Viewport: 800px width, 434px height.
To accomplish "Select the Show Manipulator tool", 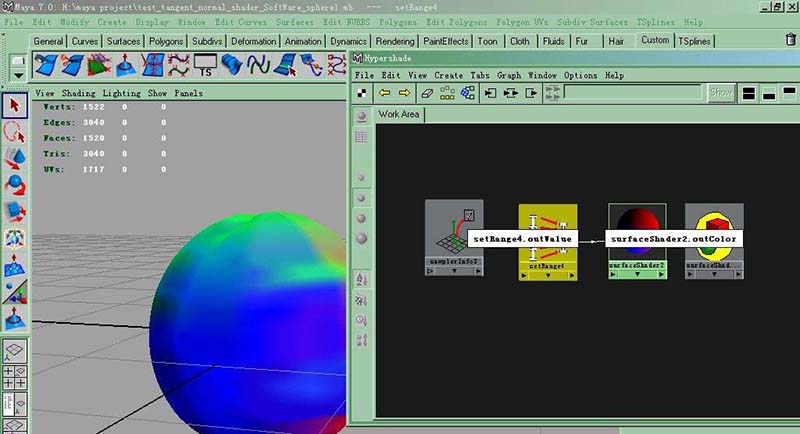I will [x=14, y=292].
